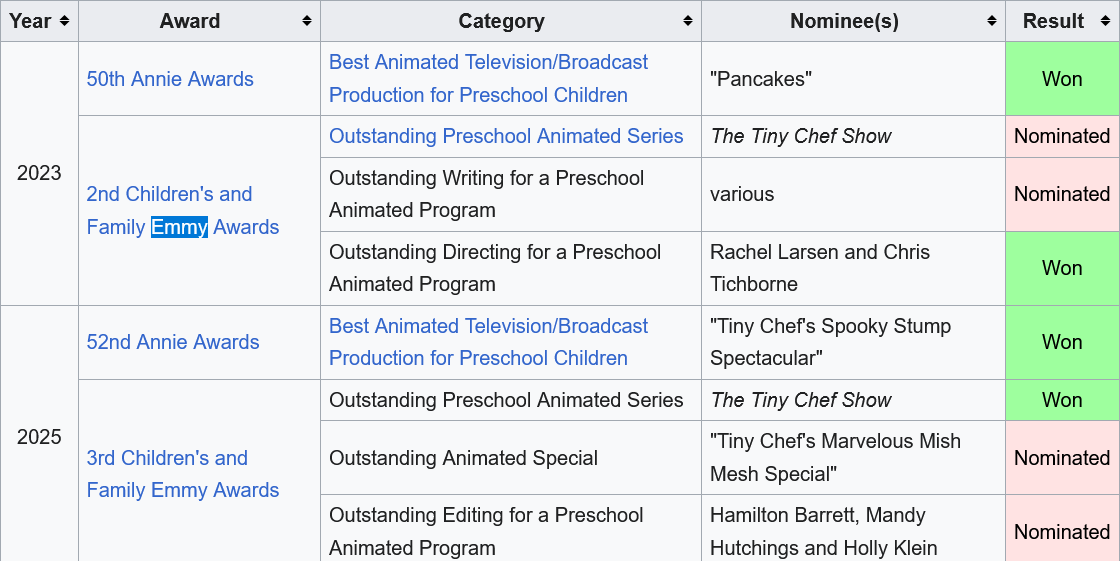Viewport: 1120px width, 561px height.
Task: Click the 2023 year cell
Action: 39,174
